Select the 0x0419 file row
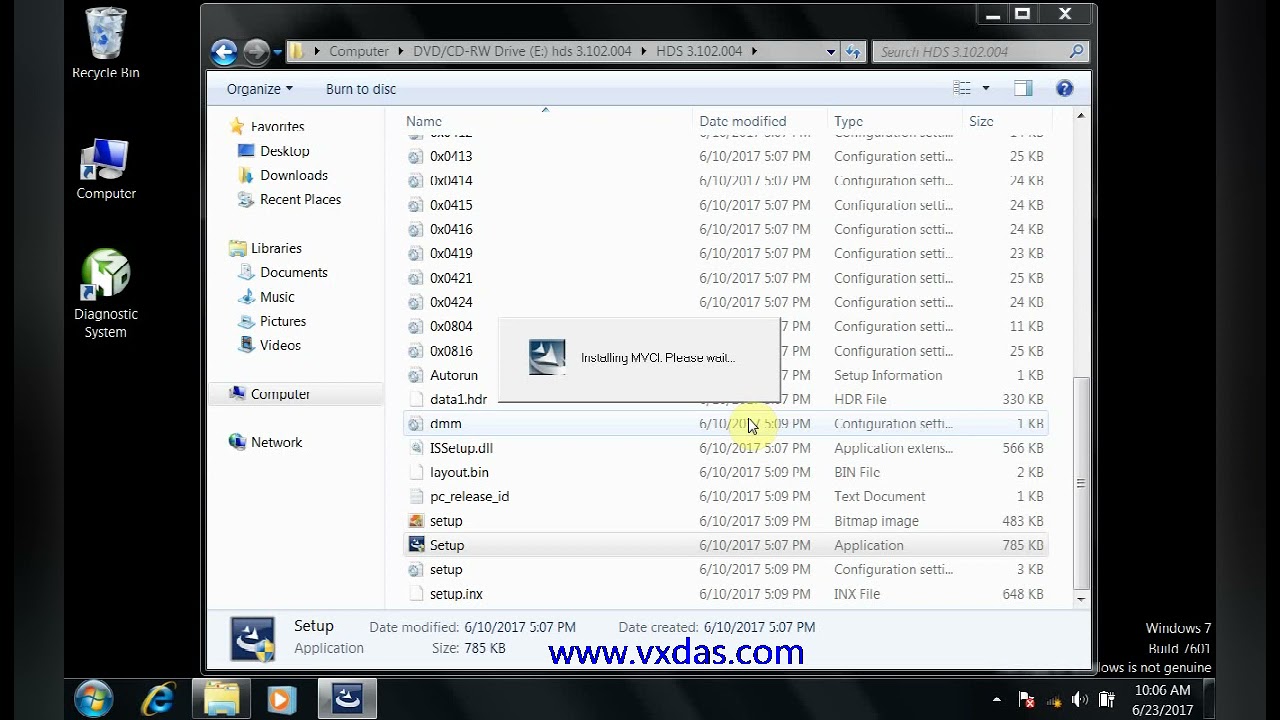 coord(726,253)
